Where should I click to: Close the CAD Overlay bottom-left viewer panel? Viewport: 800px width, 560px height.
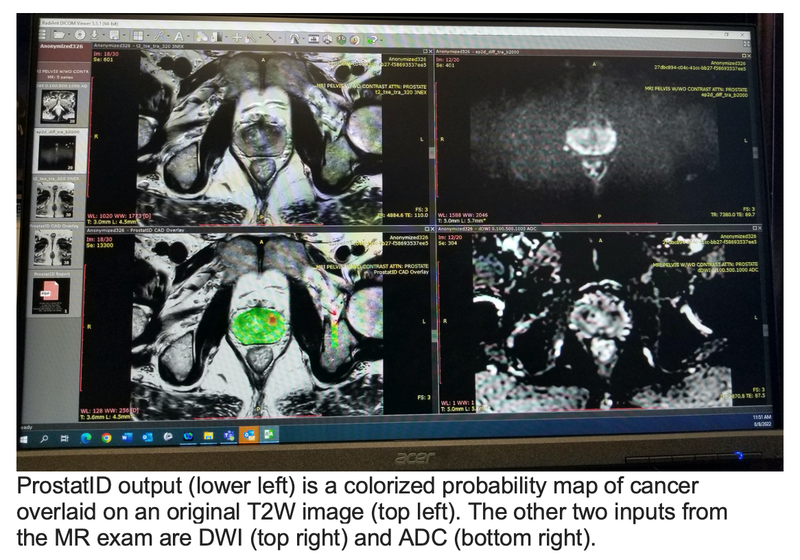[434, 230]
